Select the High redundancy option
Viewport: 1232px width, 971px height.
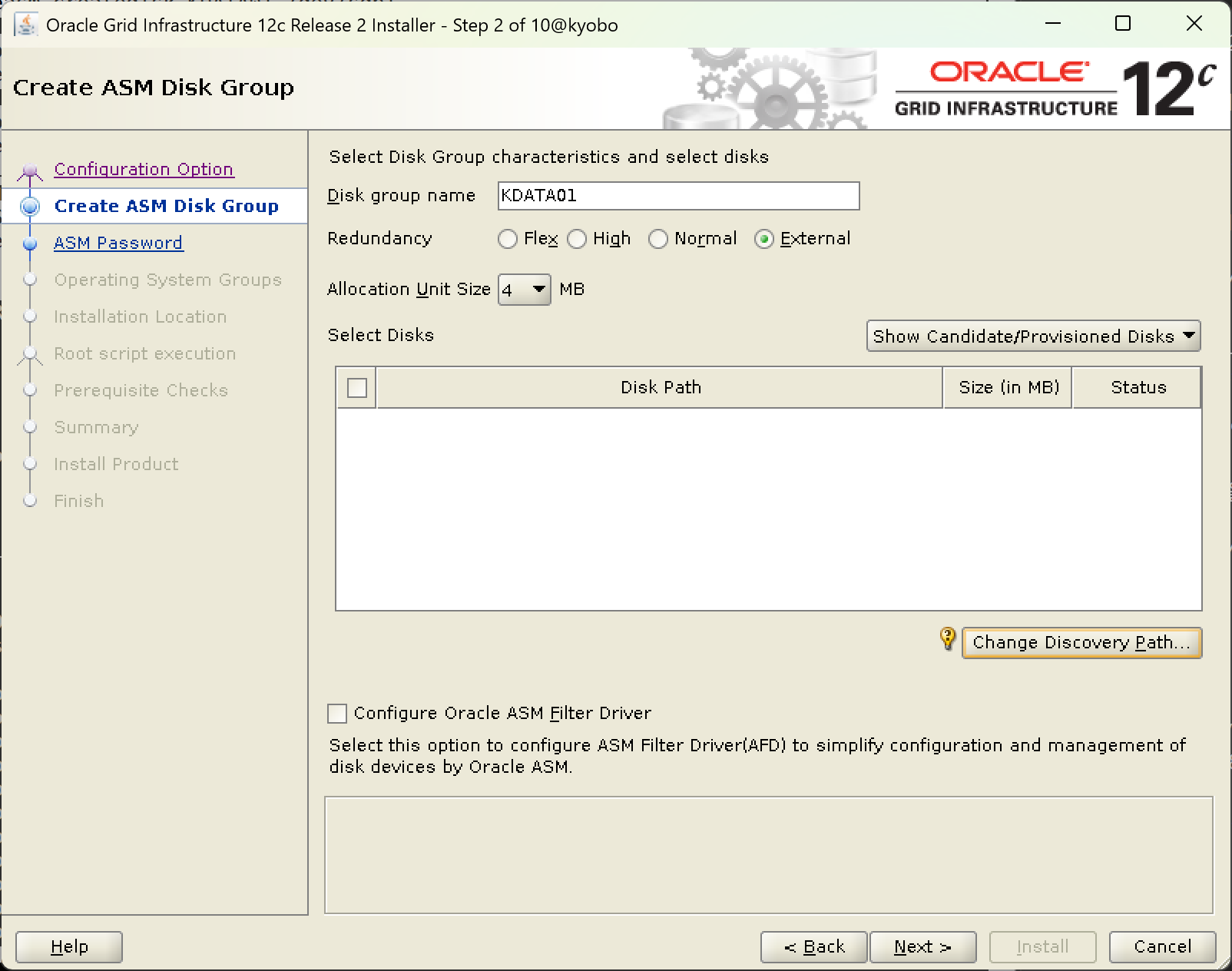click(577, 239)
